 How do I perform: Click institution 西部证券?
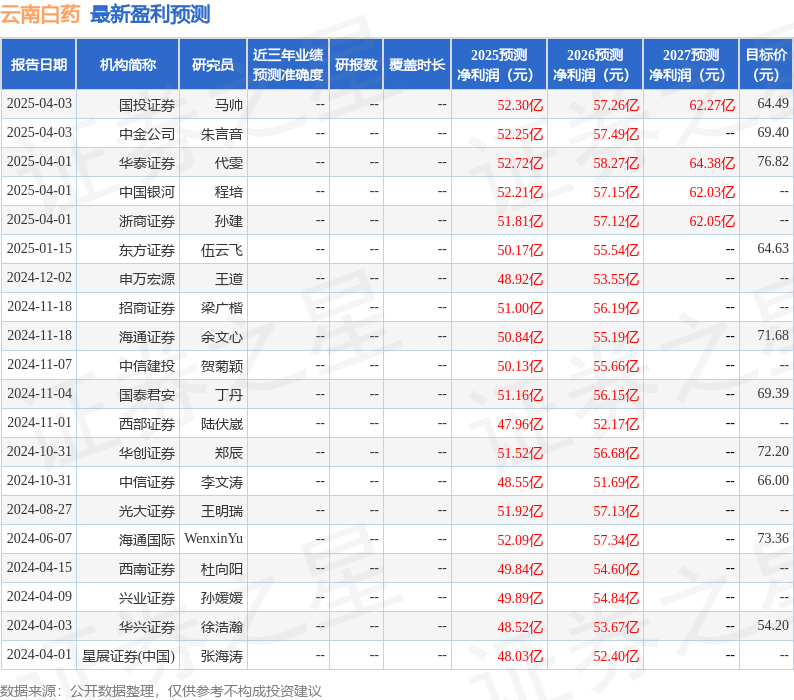147,423
